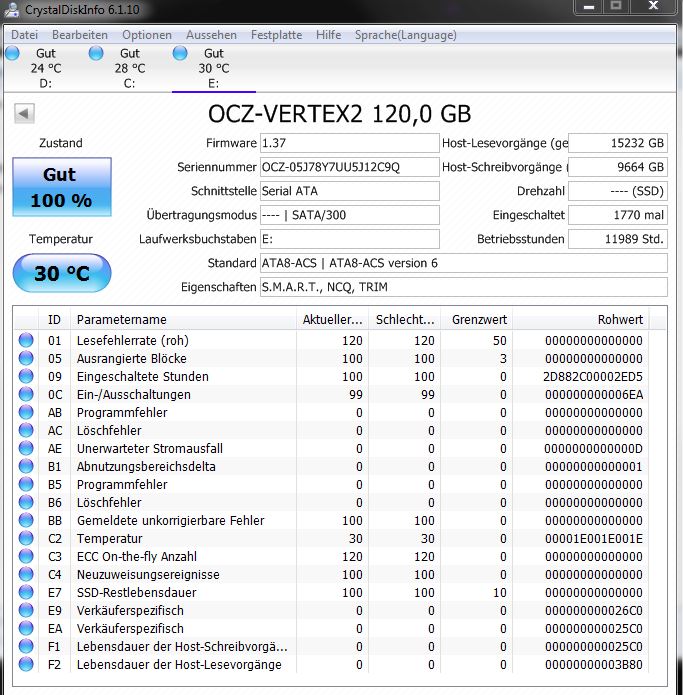The width and height of the screenshot is (683, 695).
Task: Click the status orb of E9 Verkäuferspezifisch
Action: [x=26, y=610]
